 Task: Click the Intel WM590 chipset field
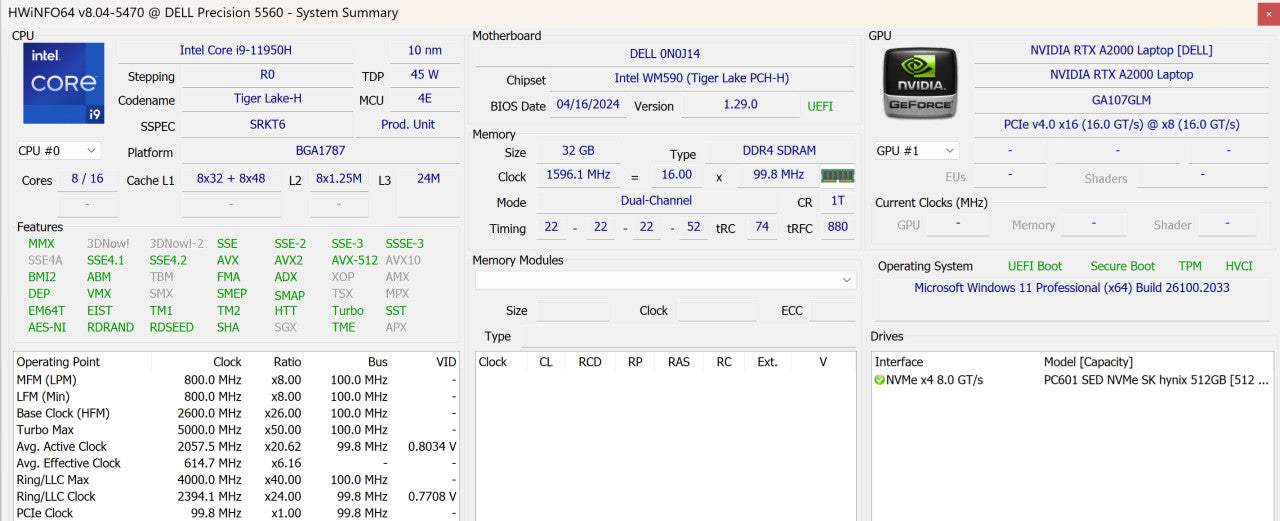(x=701, y=79)
